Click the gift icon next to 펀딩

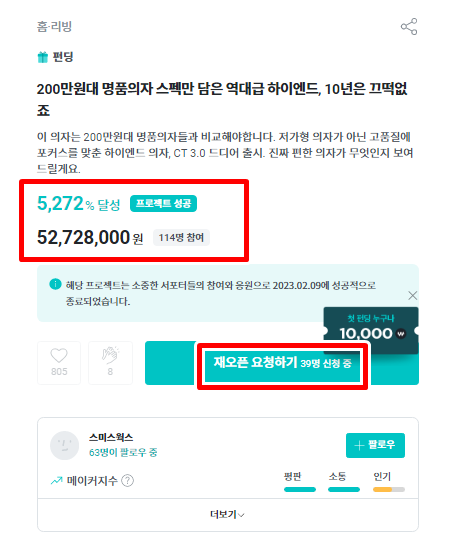coord(43,57)
